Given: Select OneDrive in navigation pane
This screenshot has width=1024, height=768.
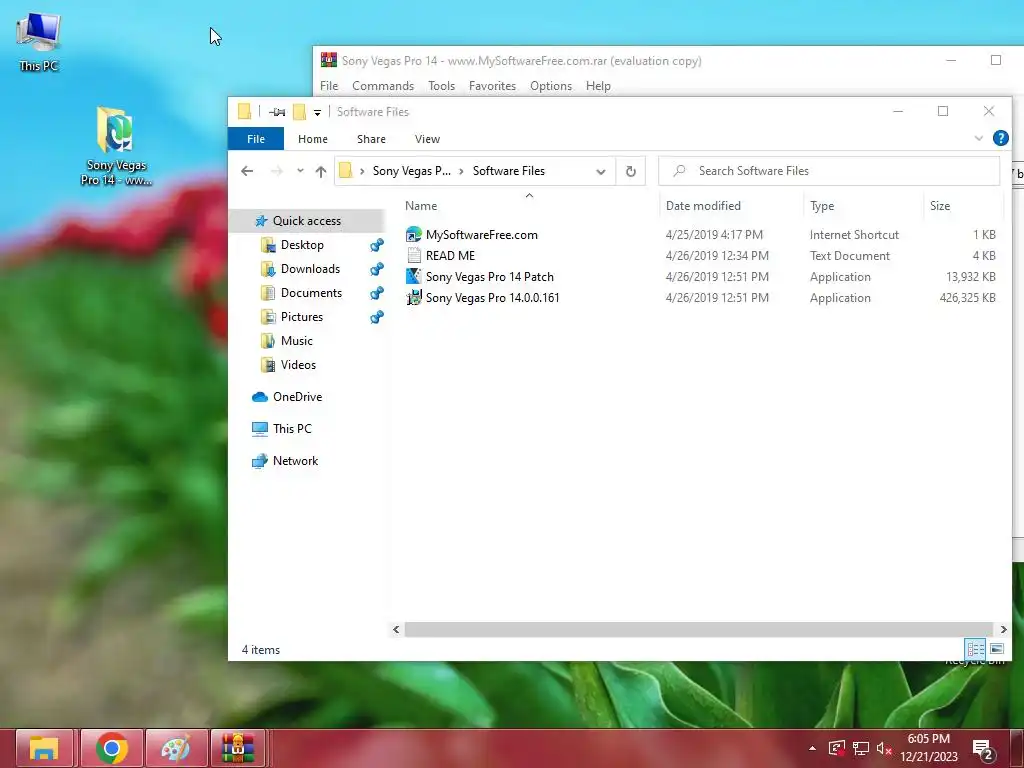Looking at the screenshot, I should pos(297,396).
